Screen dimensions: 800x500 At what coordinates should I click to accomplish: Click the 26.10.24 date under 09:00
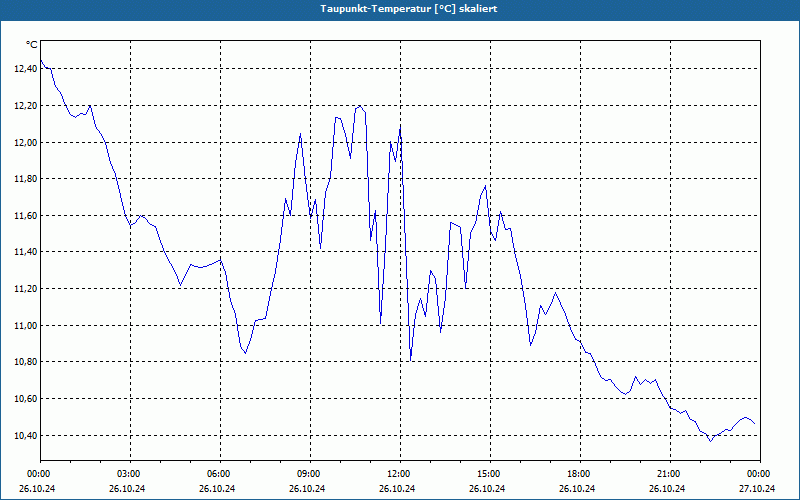(307, 488)
